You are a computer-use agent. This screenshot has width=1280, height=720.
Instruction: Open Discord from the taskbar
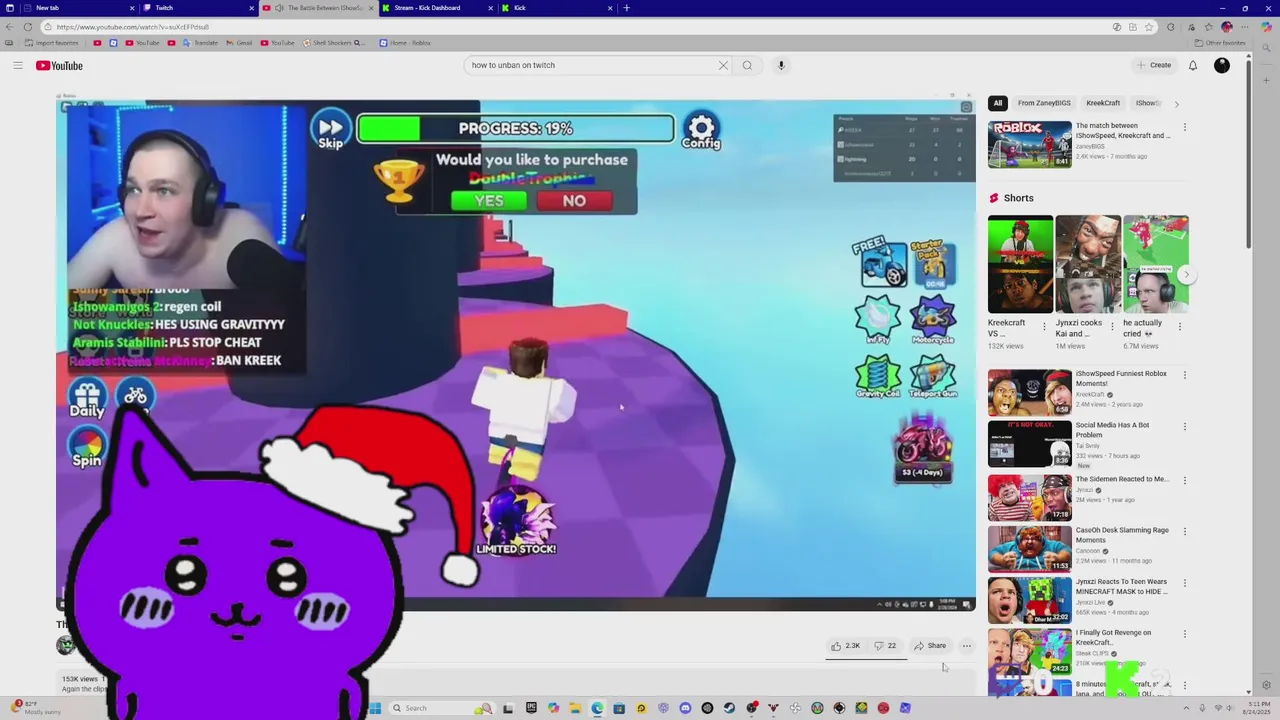pos(685,708)
